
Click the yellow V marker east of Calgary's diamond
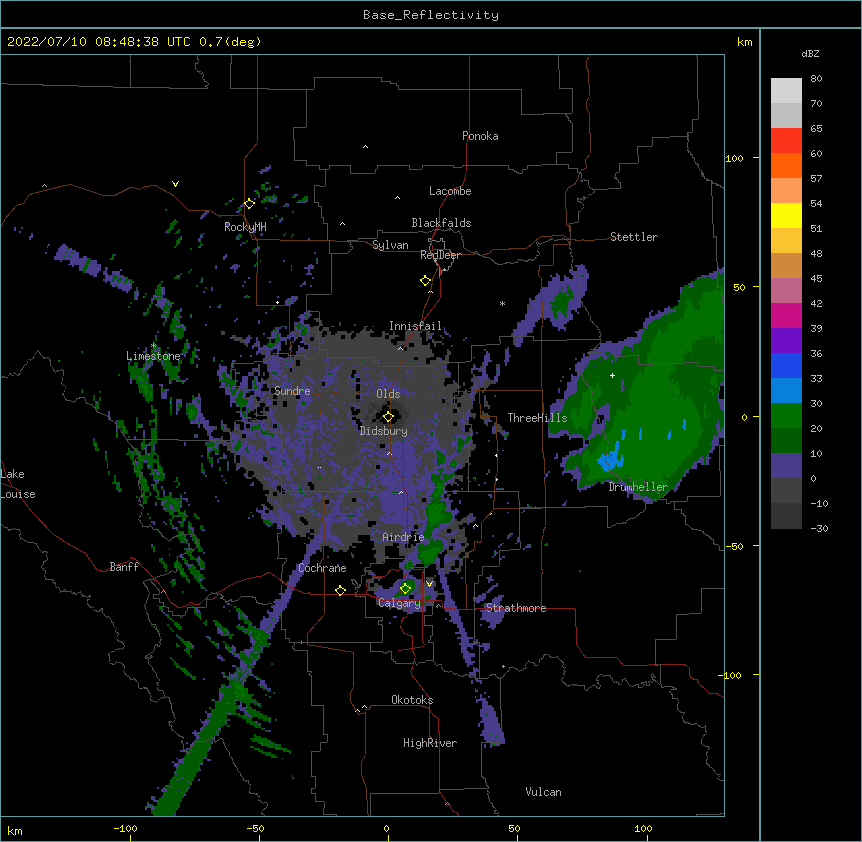429,584
